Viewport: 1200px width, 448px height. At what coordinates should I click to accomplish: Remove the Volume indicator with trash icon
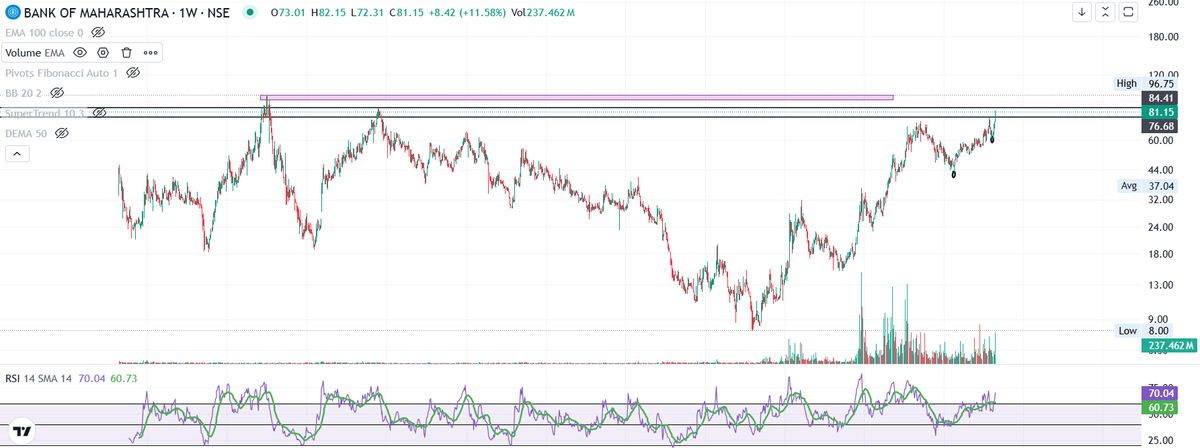coord(127,52)
